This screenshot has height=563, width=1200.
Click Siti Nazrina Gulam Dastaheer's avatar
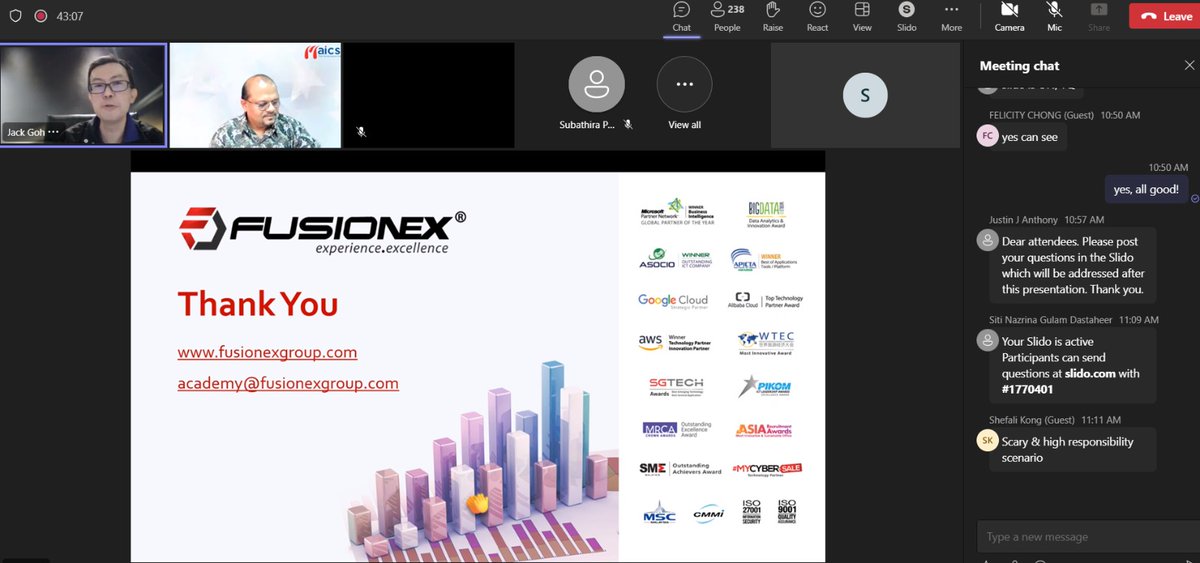click(987, 340)
